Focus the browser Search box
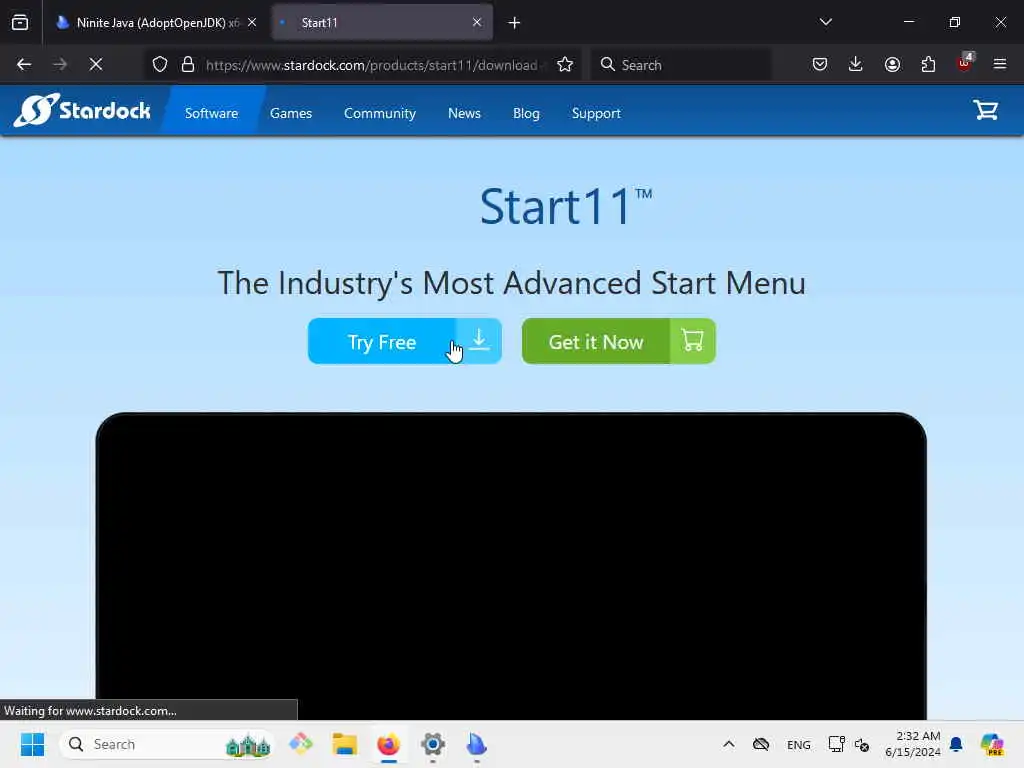This screenshot has width=1024, height=768. 680,65
